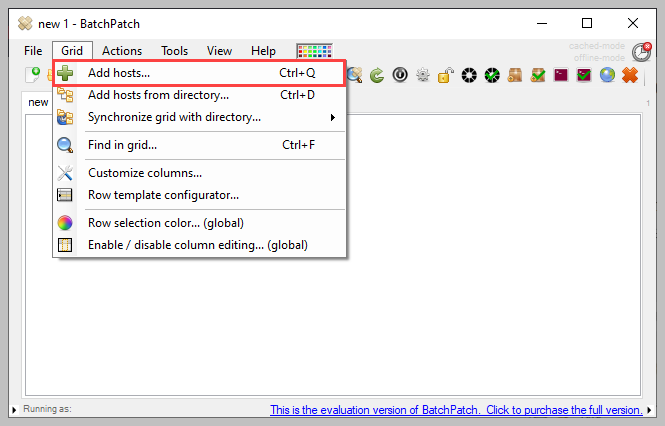665x426 pixels.
Task: Click the green refresh arrow toolbar icon
Action: tap(377, 76)
